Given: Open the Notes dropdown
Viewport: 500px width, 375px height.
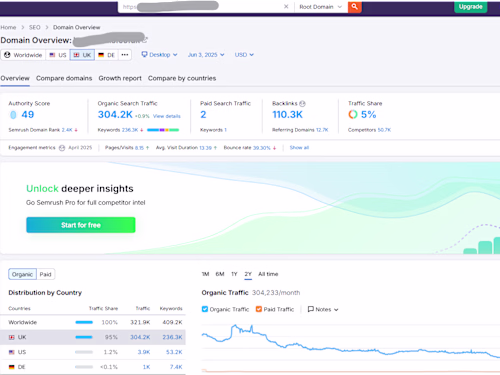Looking at the screenshot, I should (x=323, y=309).
